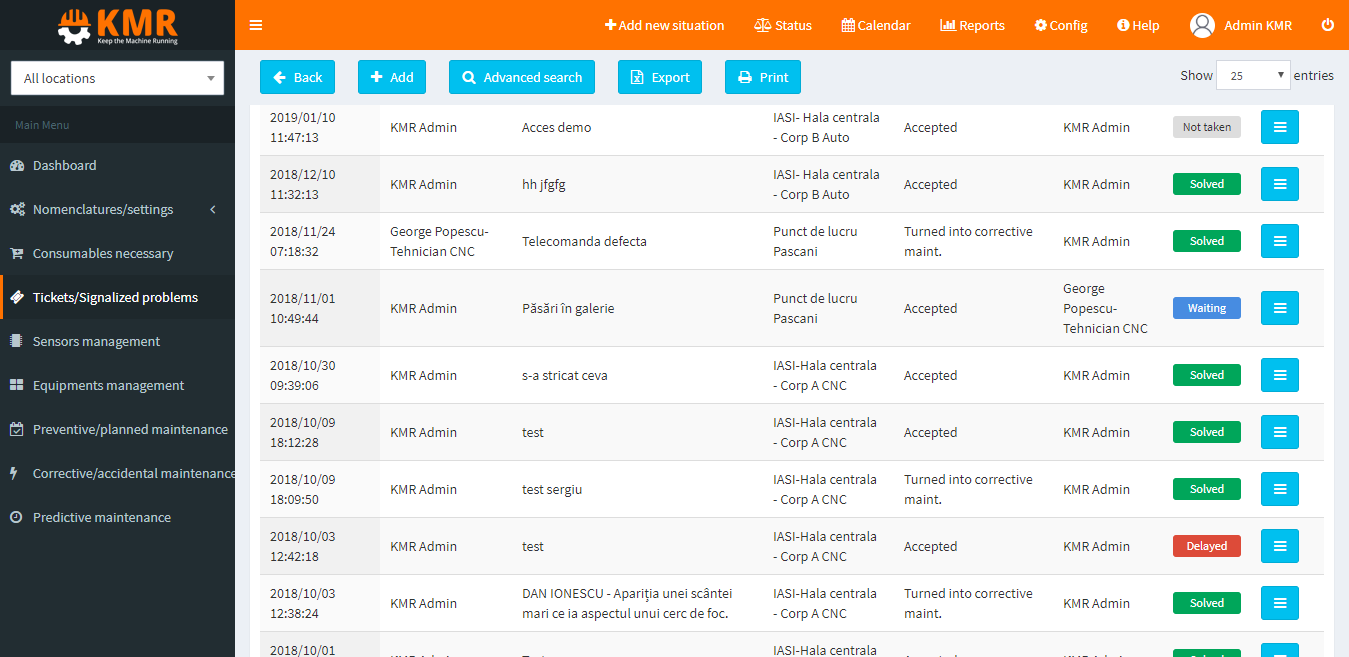This screenshot has width=1349, height=657.
Task: Select Predictive maintenance in sidebar
Action: pos(117,517)
